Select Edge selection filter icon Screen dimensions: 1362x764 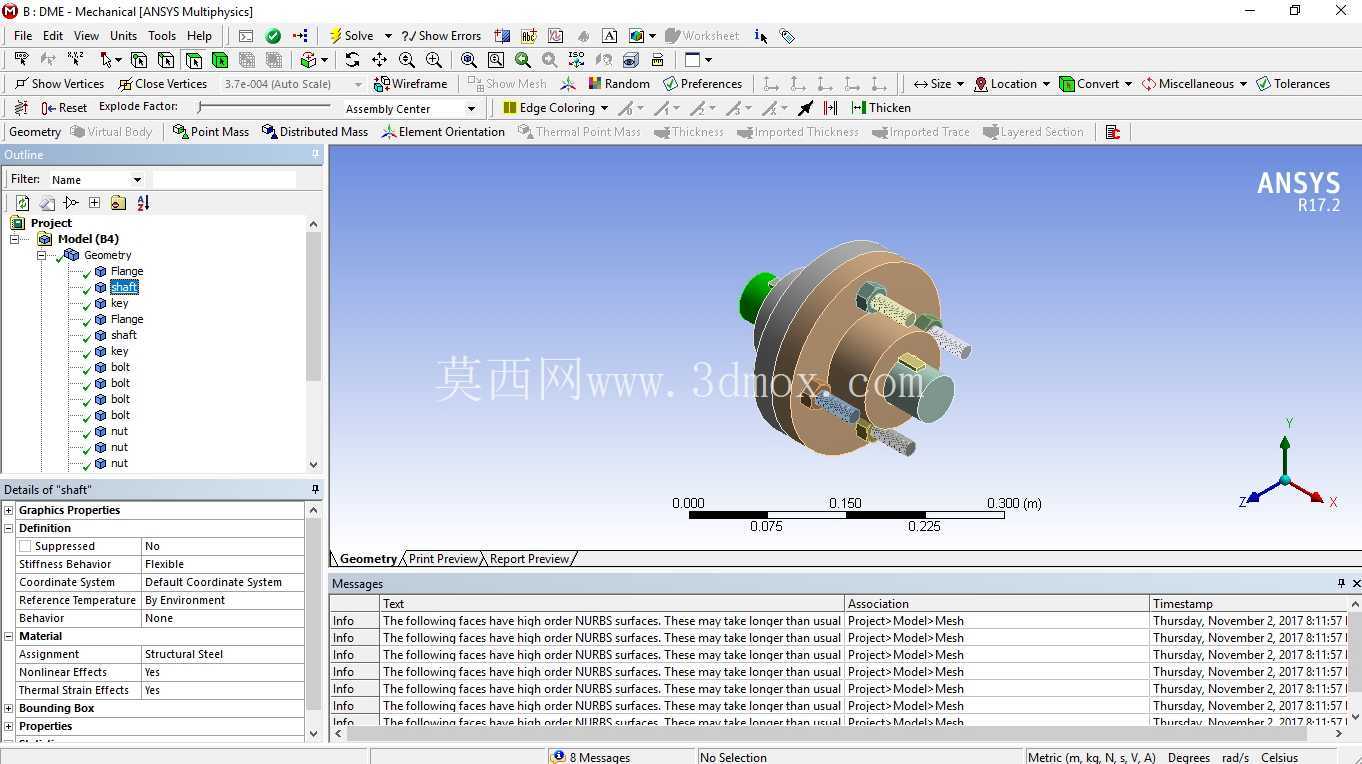(x=166, y=60)
